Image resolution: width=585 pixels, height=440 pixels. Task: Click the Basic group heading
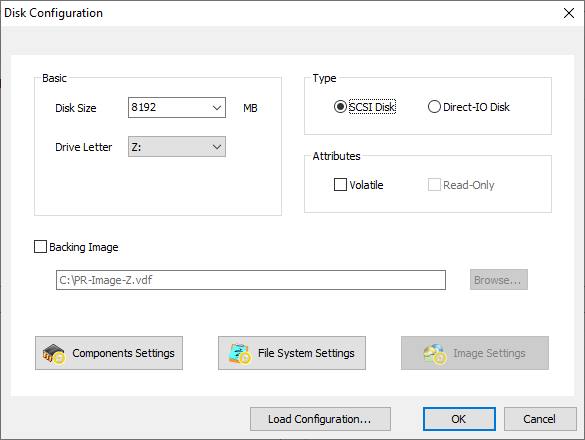(54, 78)
